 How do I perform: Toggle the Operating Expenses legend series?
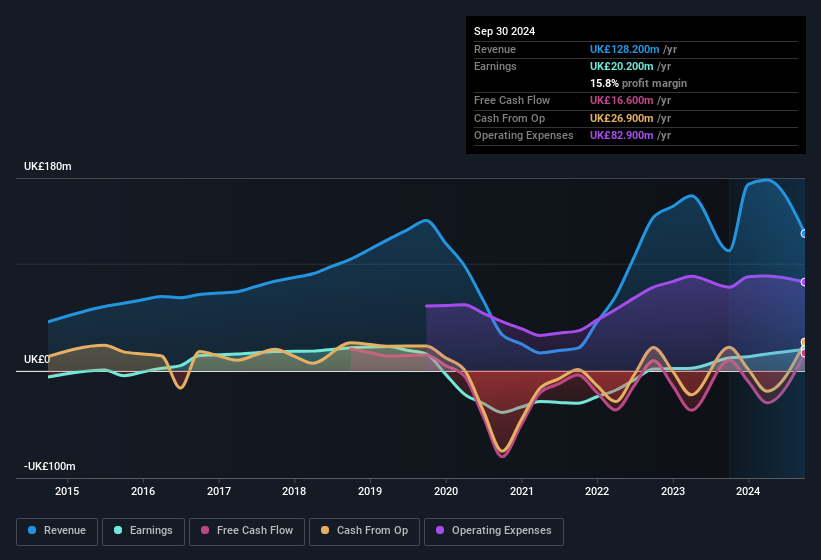494,531
